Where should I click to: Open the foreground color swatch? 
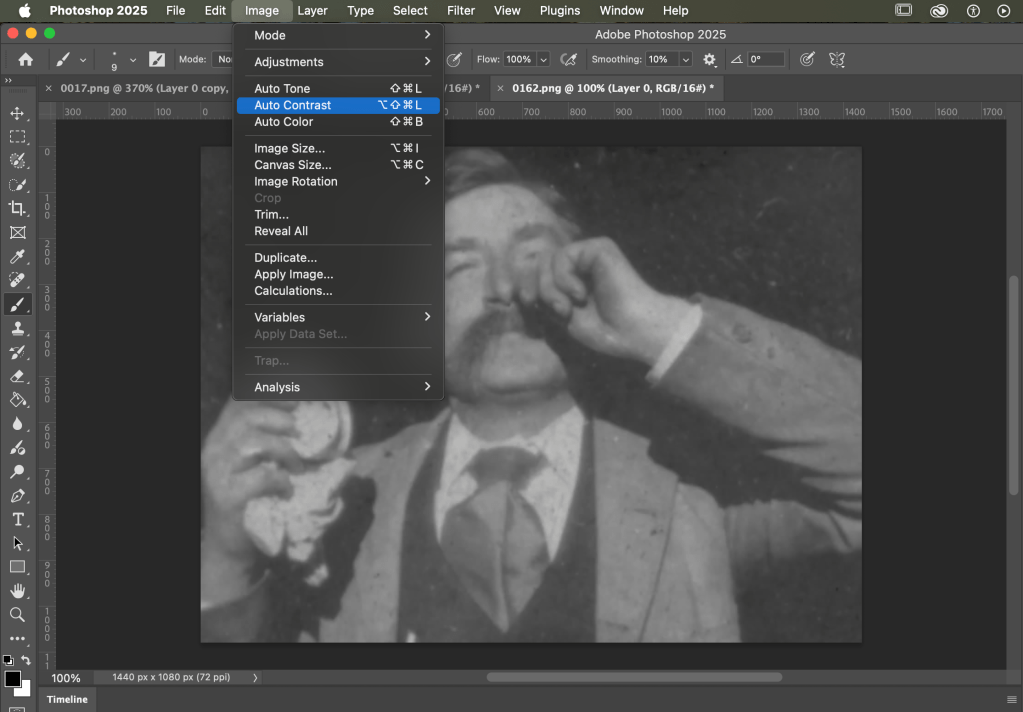pos(12,679)
